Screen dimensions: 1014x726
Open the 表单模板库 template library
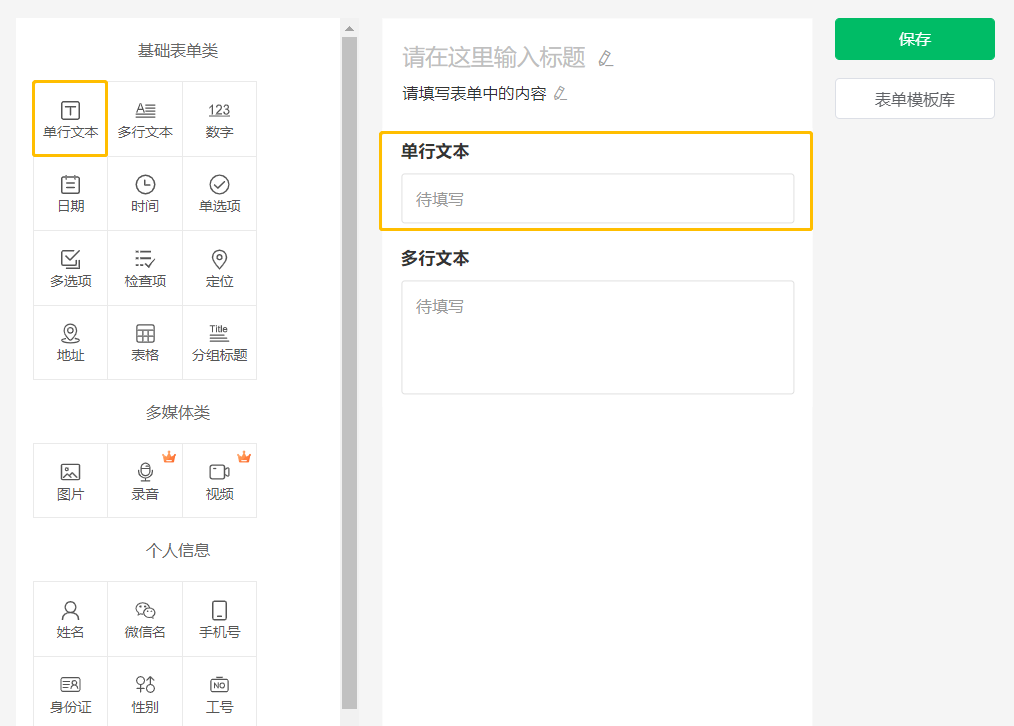914,99
